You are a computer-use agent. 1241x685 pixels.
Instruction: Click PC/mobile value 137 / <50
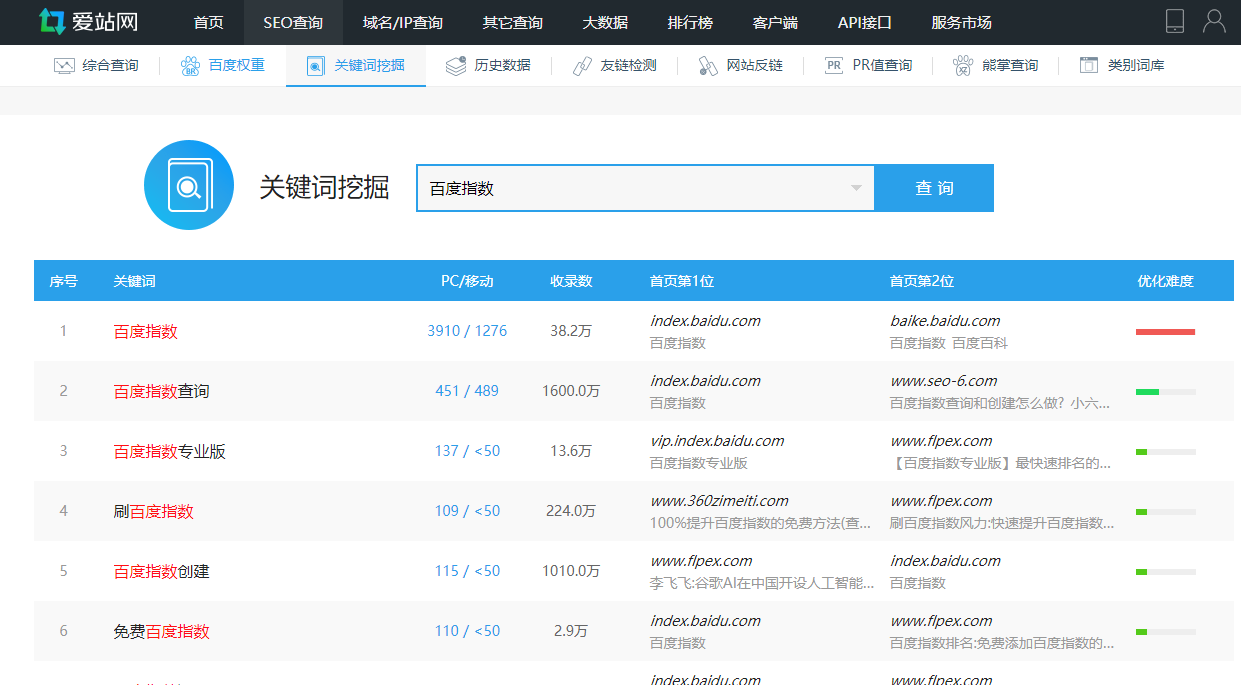[467, 451]
